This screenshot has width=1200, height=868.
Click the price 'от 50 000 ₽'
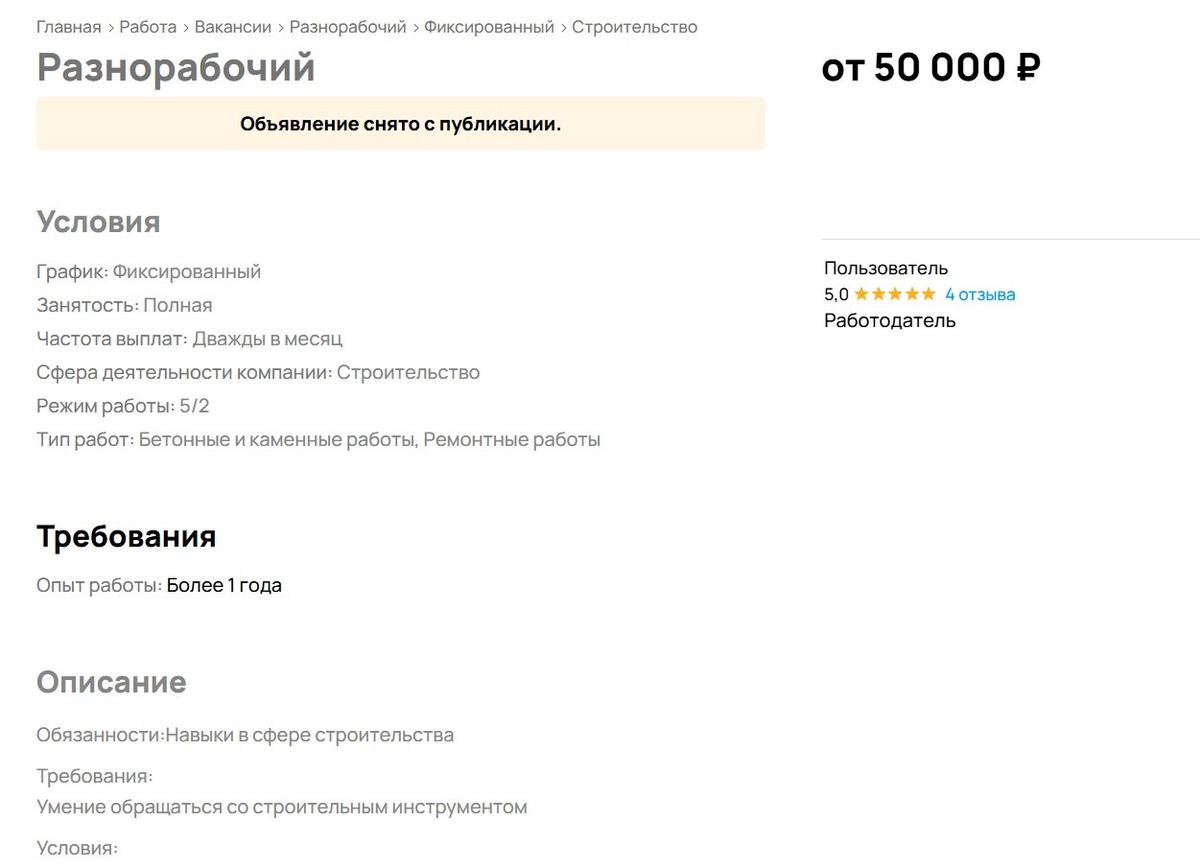tap(931, 68)
